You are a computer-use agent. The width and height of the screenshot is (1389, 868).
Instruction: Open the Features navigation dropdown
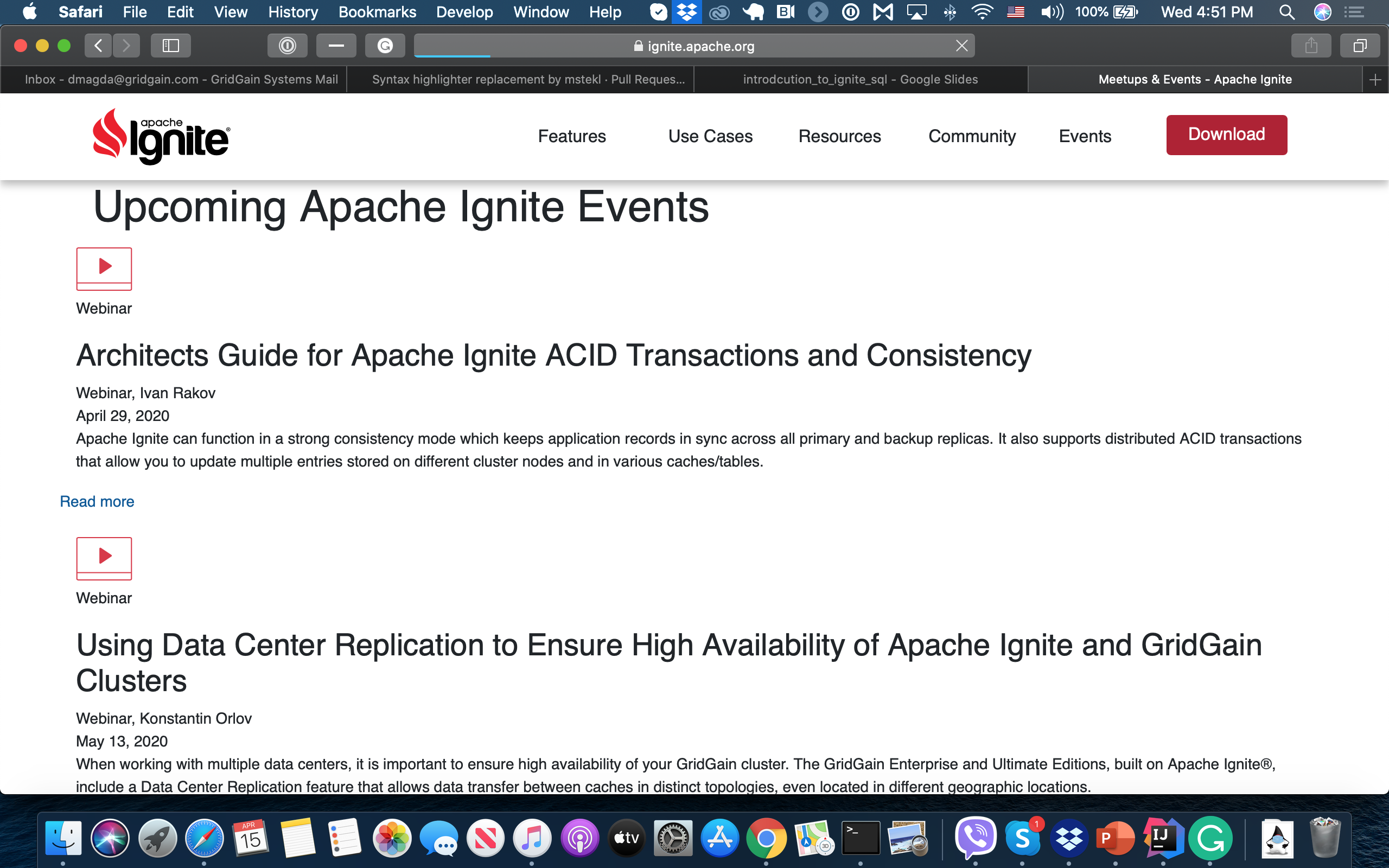coord(572,136)
